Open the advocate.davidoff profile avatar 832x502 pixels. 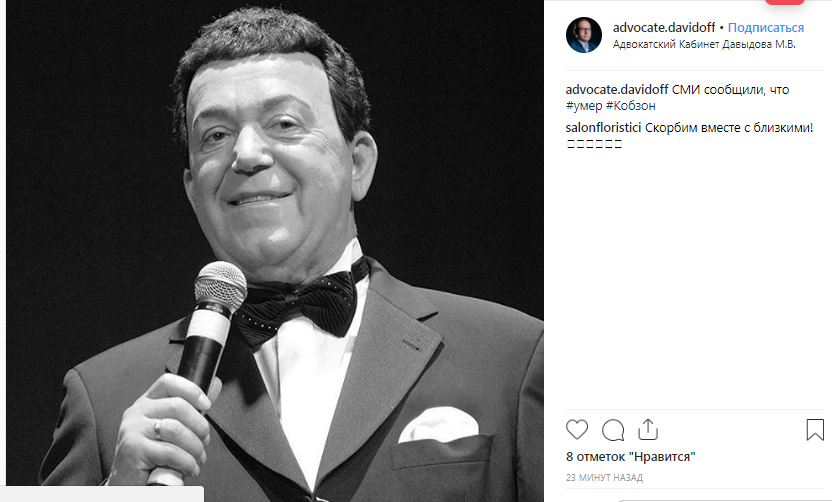(584, 35)
